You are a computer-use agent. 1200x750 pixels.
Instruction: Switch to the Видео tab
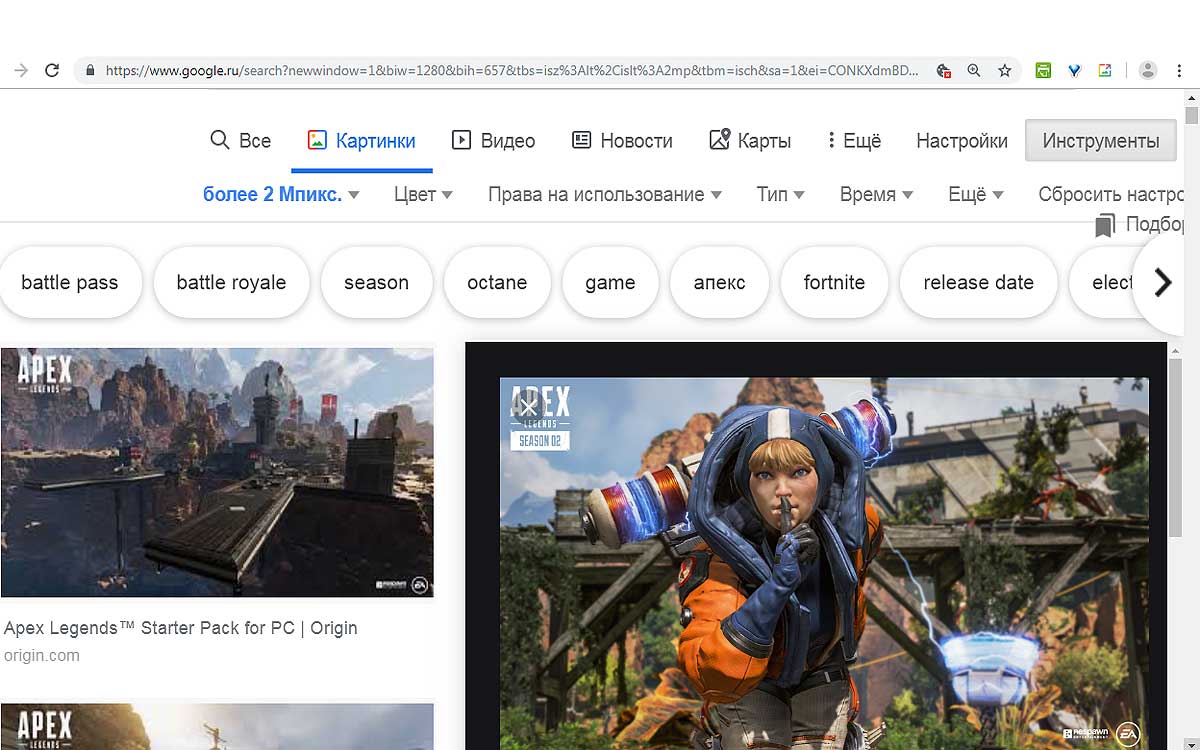pos(493,141)
